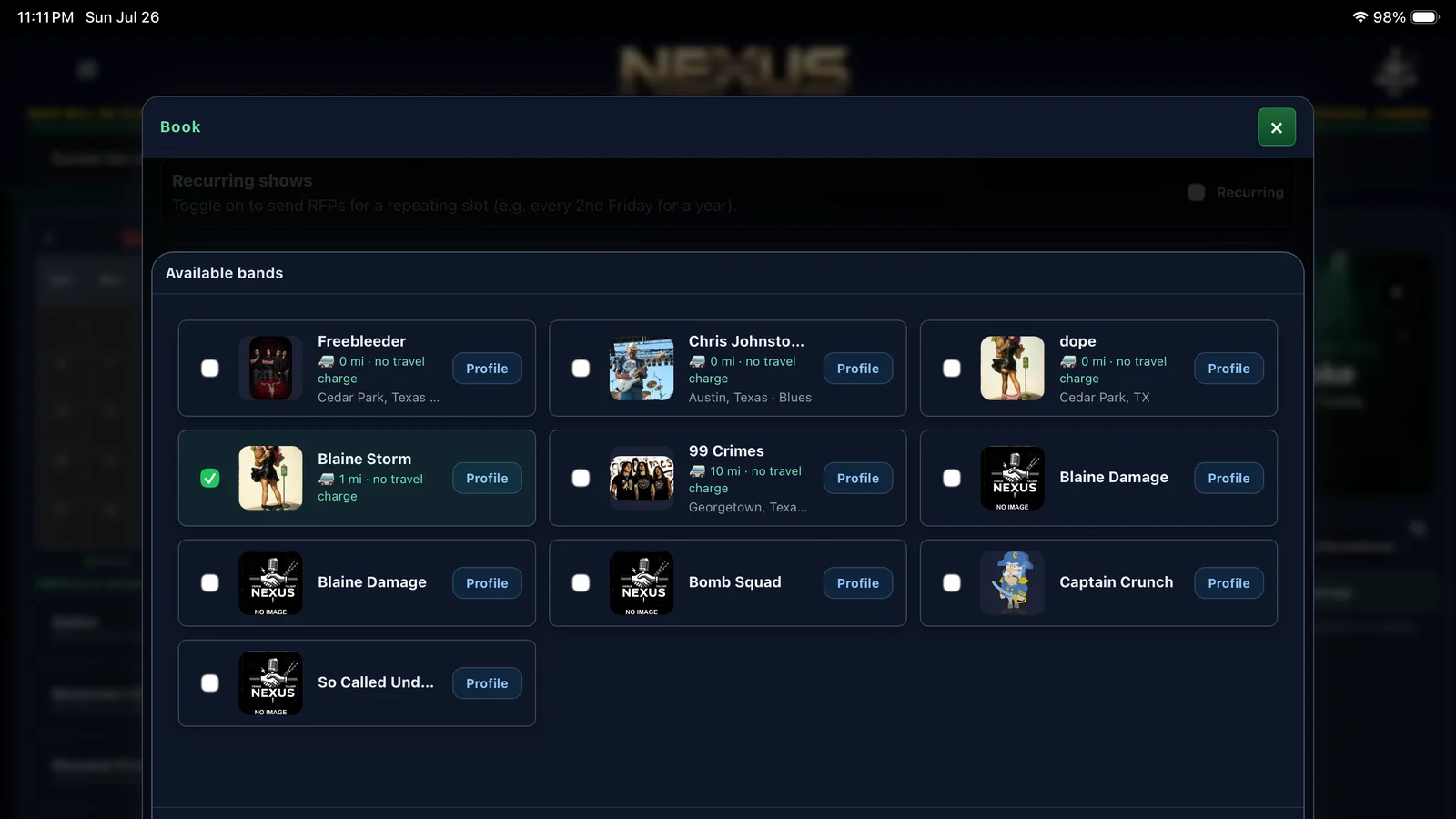Tap the Bomb Squad band name

[x=734, y=582]
